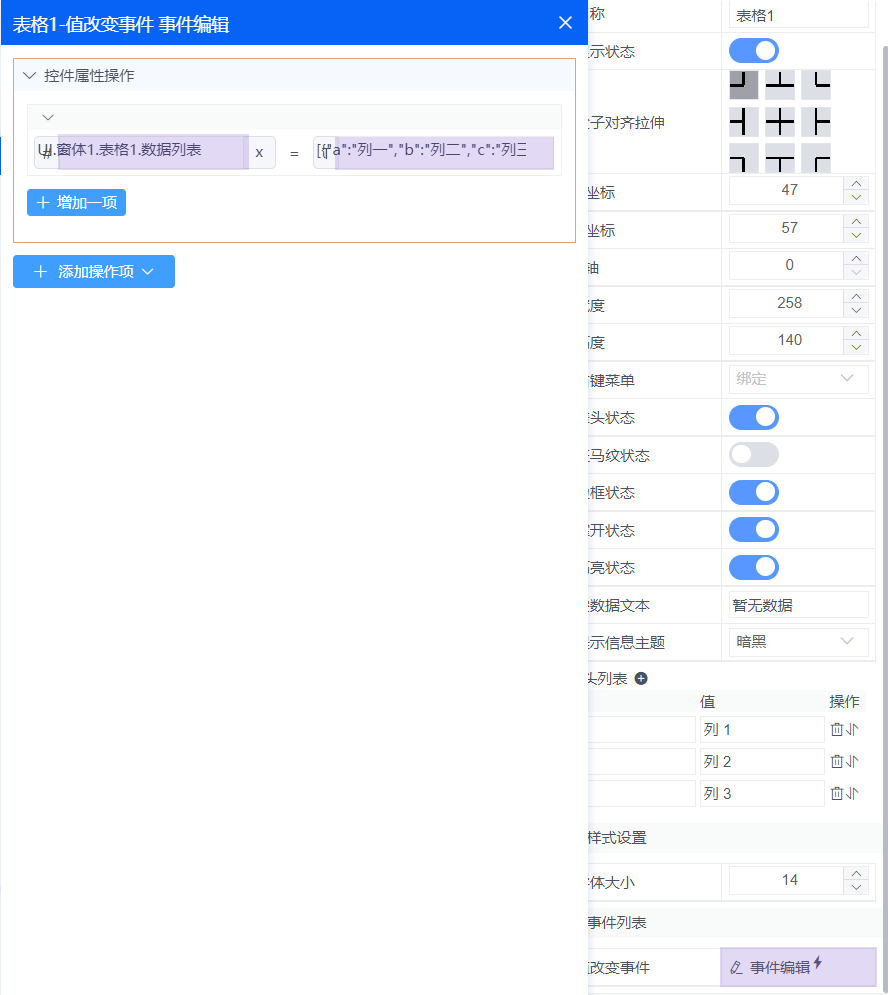Enable the 斑马纹状态 toggle
Screen dimensions: 888x995
click(x=753, y=454)
